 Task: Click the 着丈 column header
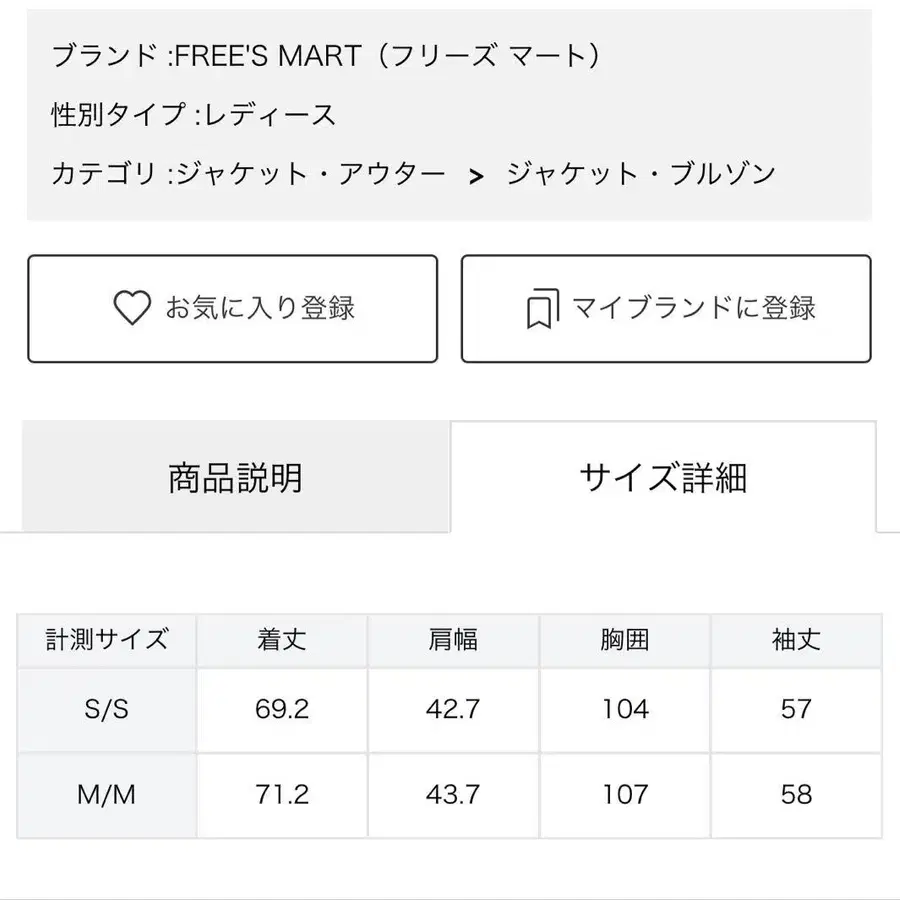tap(281, 639)
